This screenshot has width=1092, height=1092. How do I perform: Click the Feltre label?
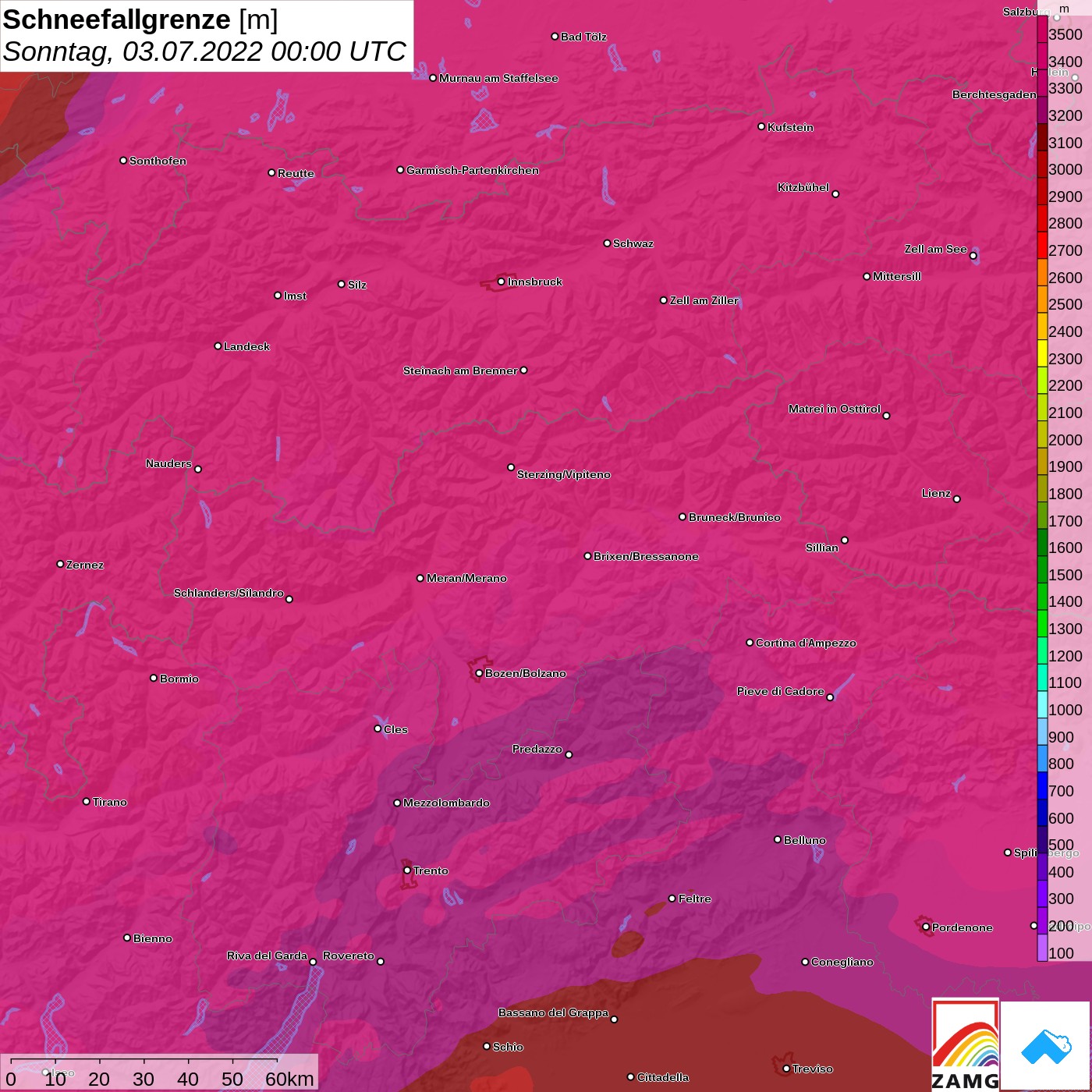pos(695,899)
